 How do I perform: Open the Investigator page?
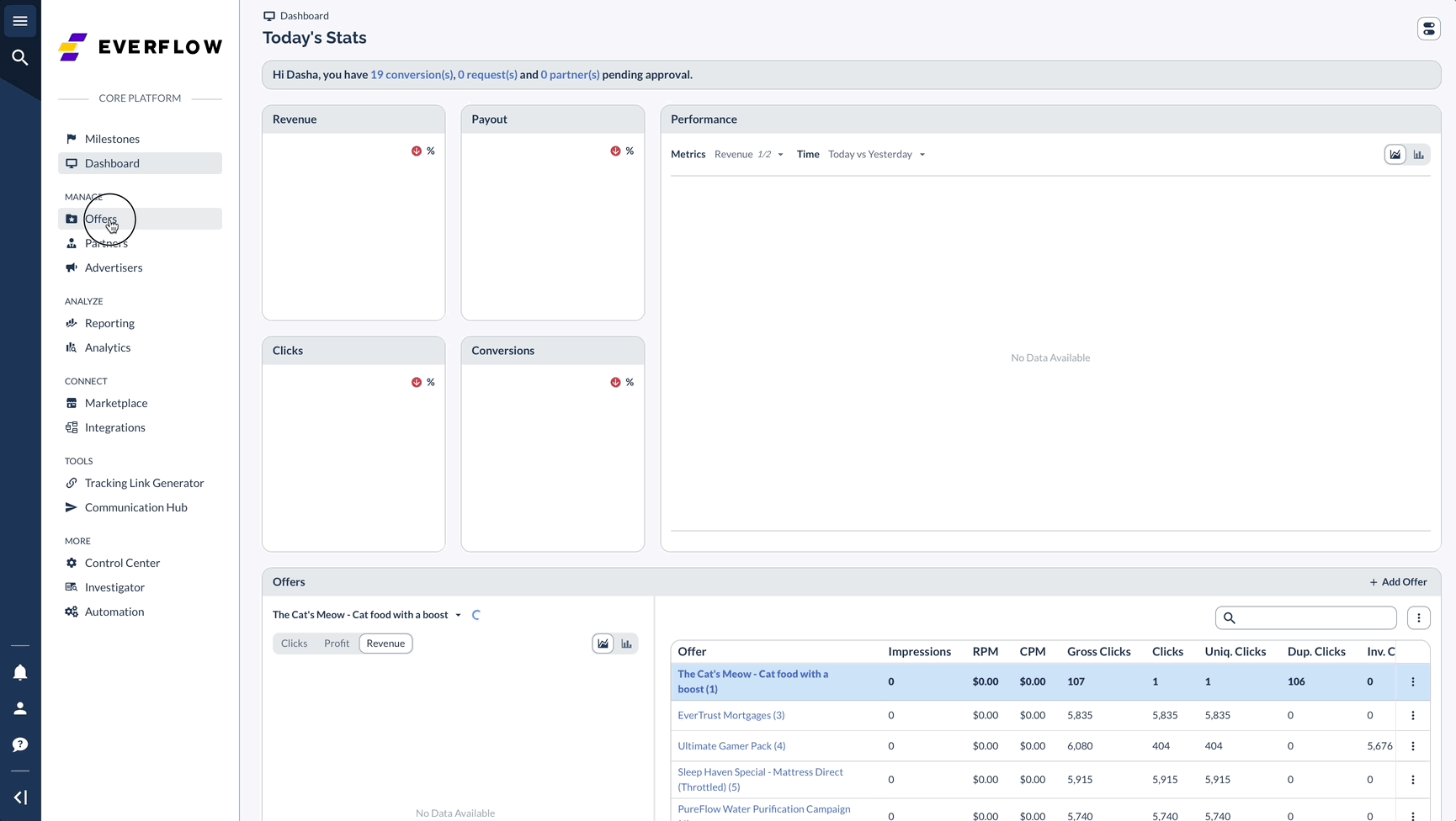140,587
